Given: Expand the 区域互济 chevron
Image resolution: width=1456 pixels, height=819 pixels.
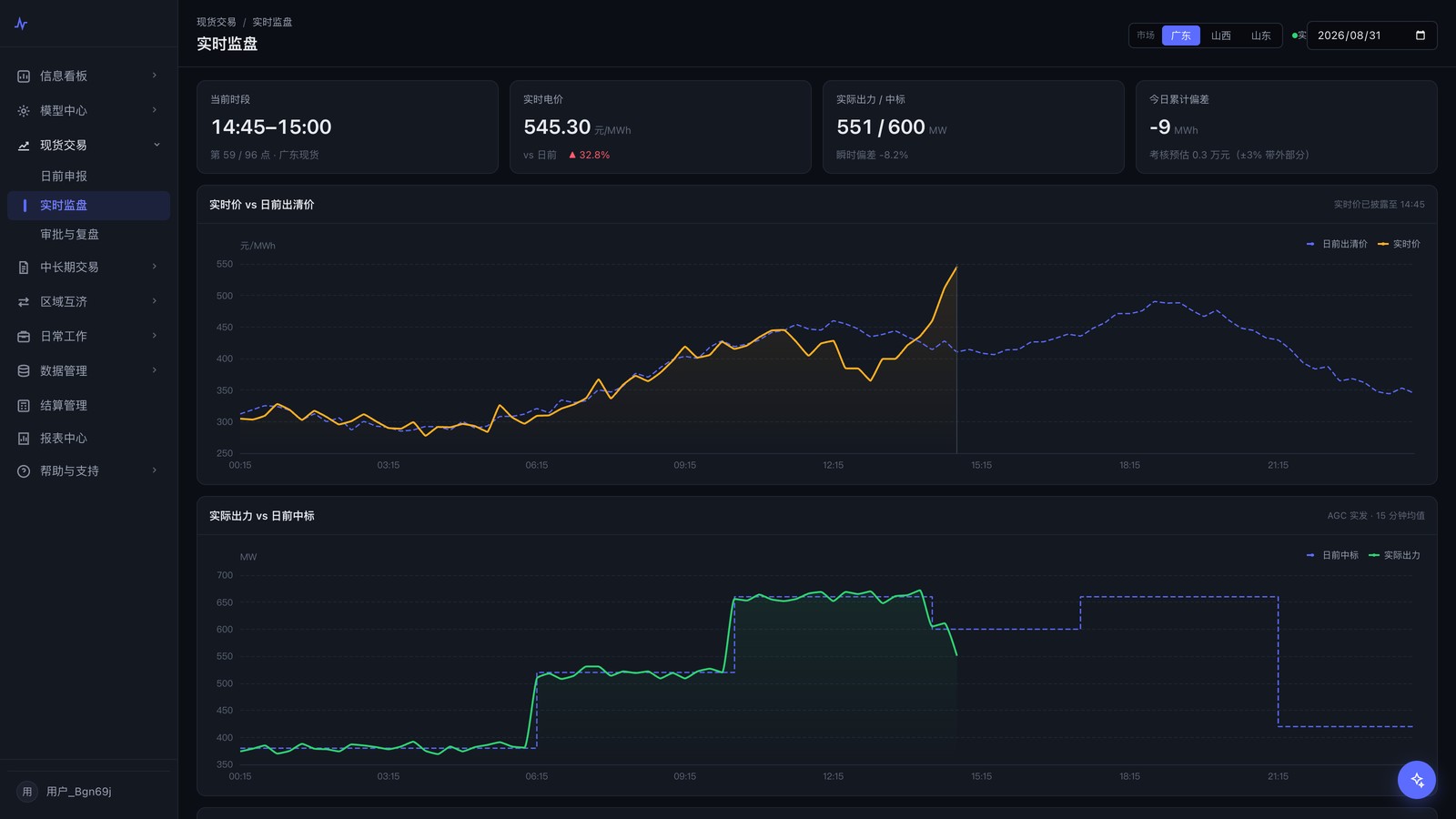Looking at the screenshot, I should pyautogui.click(x=155, y=301).
